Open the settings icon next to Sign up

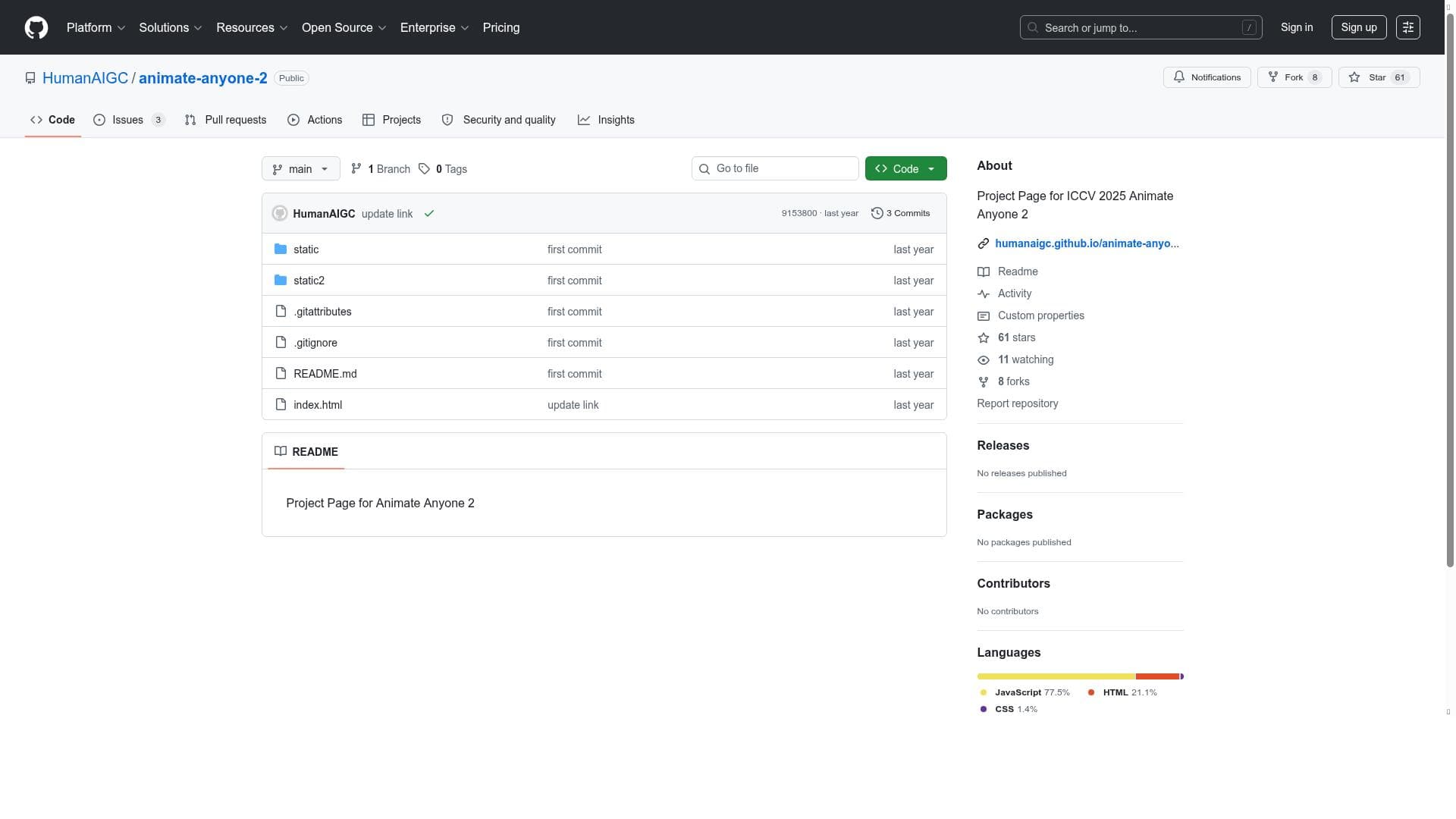pyautogui.click(x=1407, y=27)
